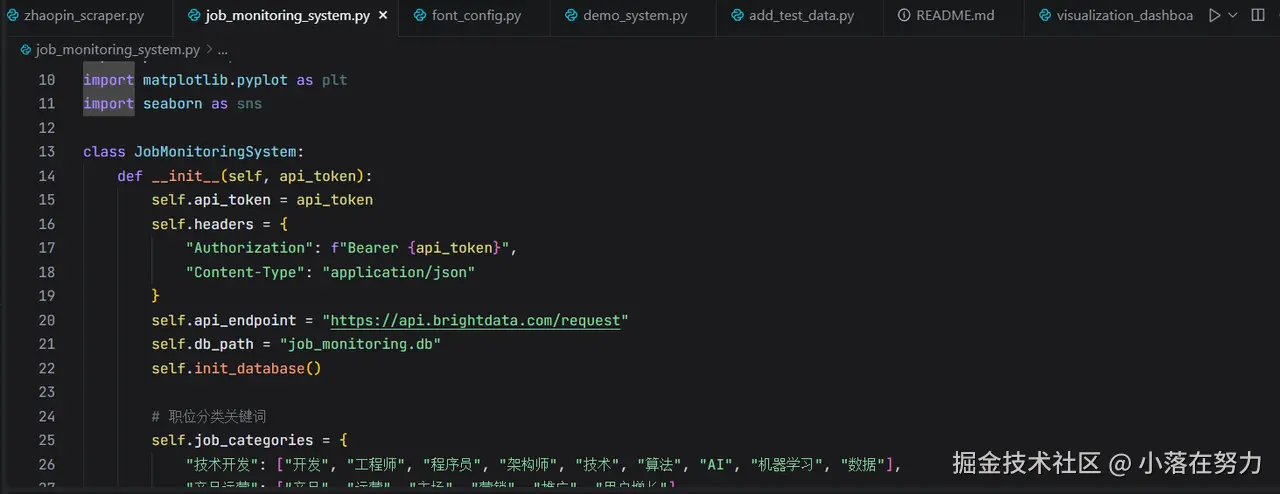
Task: Click the __init__ method definition
Action: pyautogui.click(x=186, y=176)
